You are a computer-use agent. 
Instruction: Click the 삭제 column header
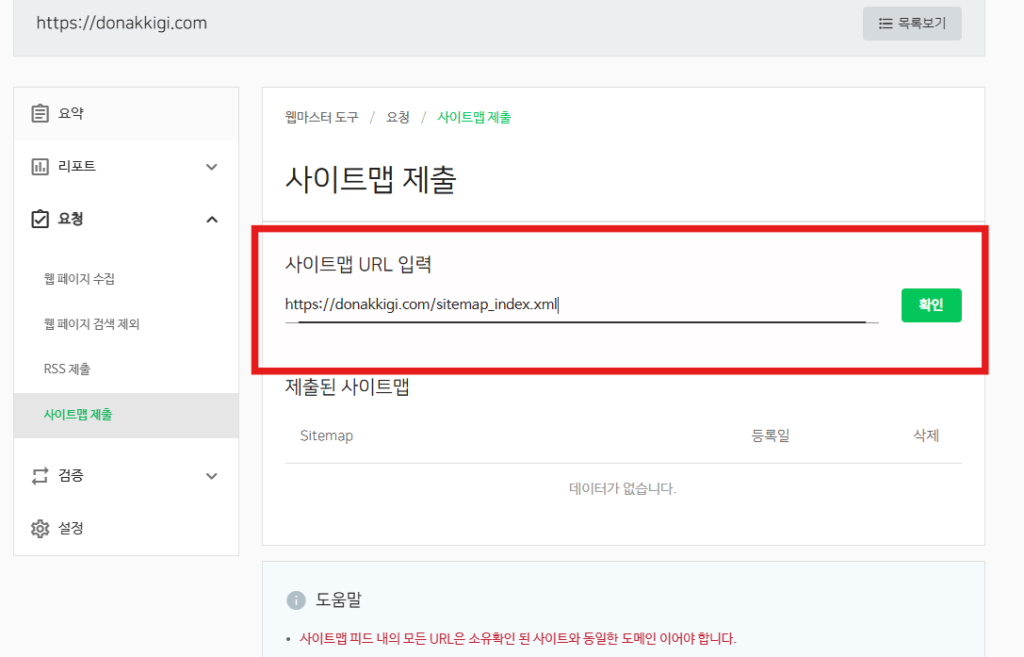coord(926,436)
